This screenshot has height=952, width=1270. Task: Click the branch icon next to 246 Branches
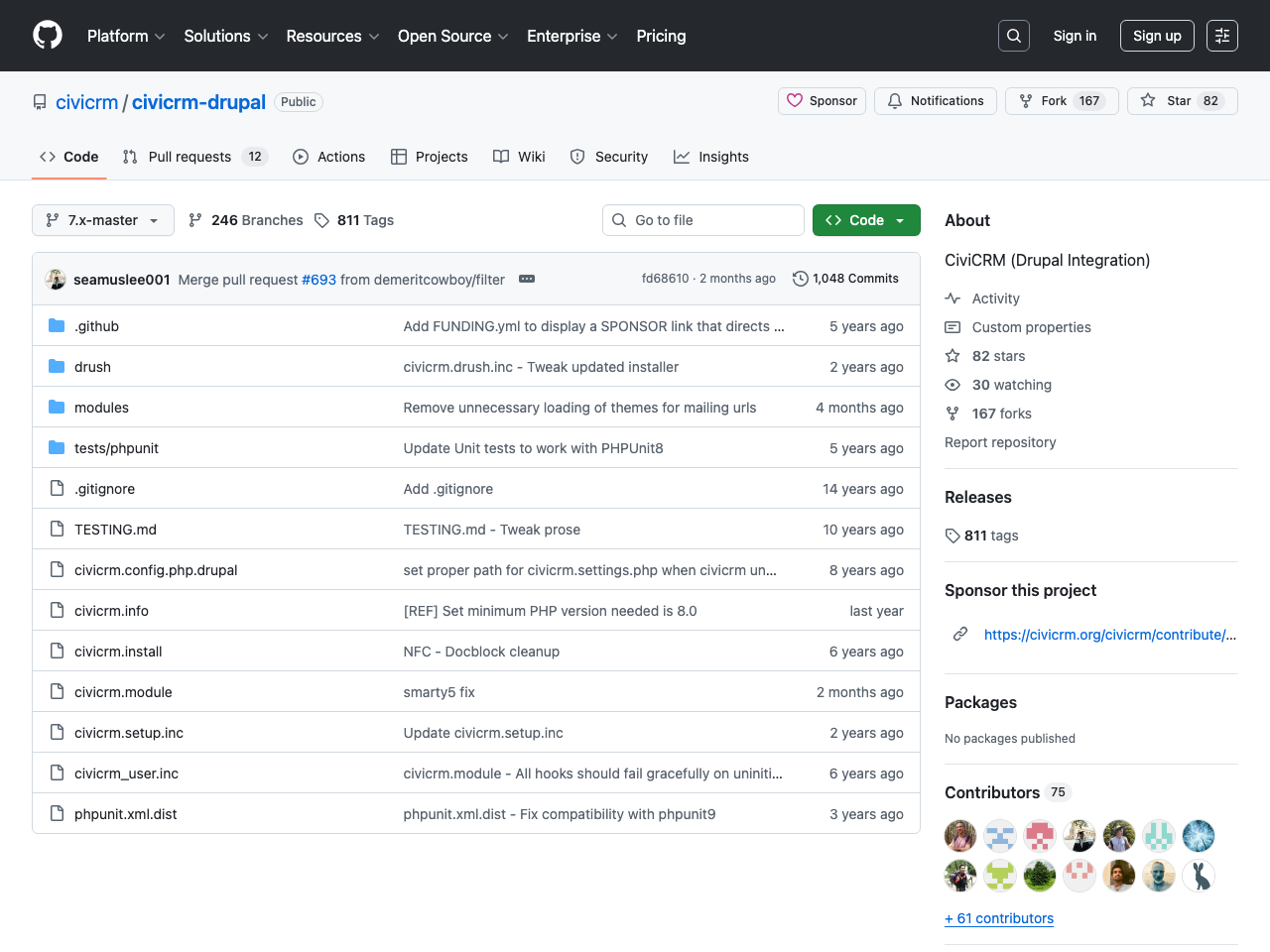[x=195, y=220]
